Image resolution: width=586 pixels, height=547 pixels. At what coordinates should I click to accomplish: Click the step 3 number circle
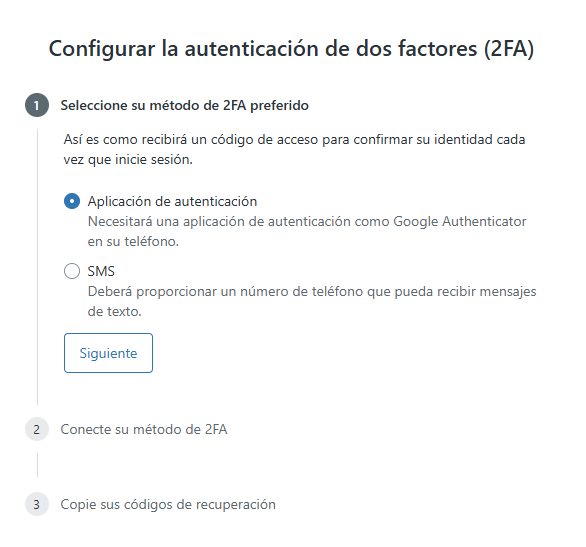click(x=37, y=504)
